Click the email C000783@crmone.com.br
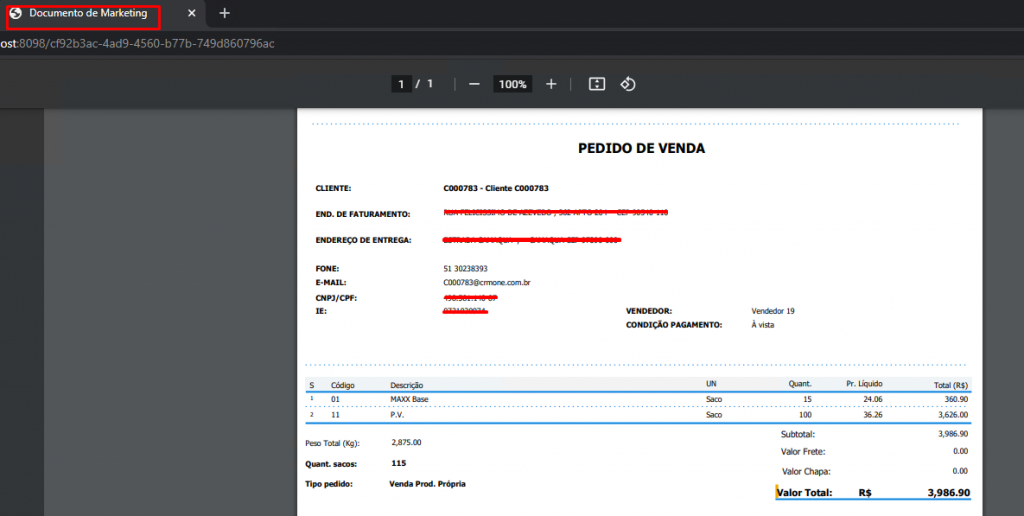Viewport: 1024px width, 516px height. 486,283
